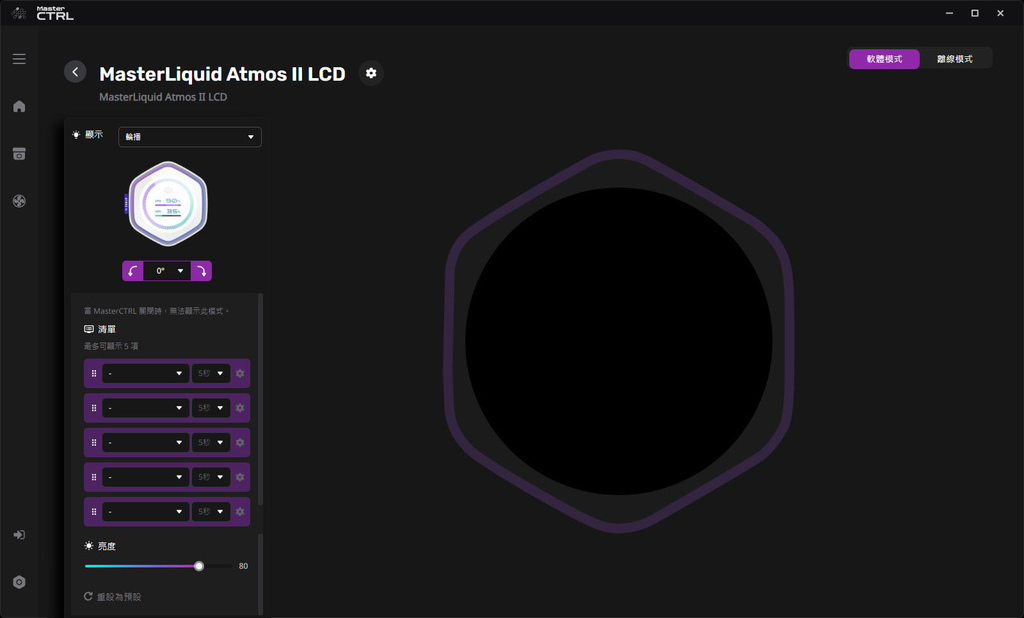Rotate display clockwise
1024x618 pixels.
click(201, 270)
